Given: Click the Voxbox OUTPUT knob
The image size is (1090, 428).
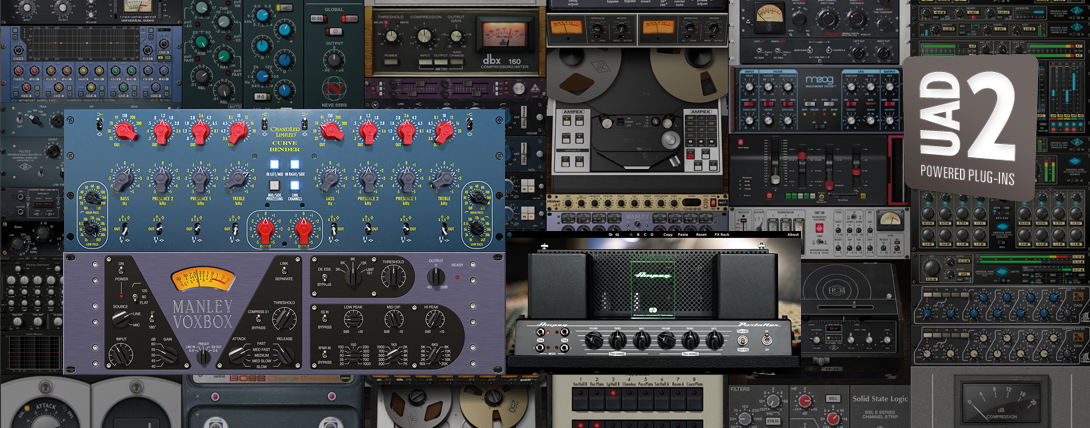Looking at the screenshot, I should tap(436, 277).
